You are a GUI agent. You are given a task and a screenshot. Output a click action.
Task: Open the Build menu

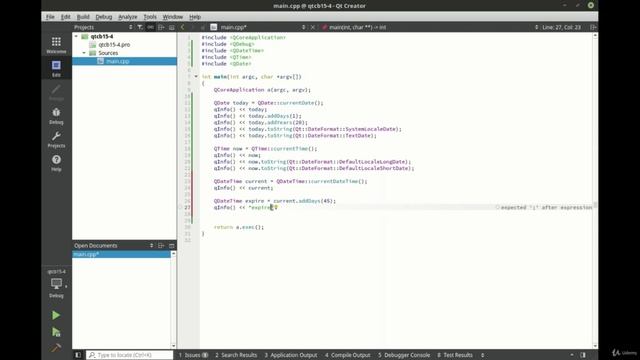(x=83, y=17)
